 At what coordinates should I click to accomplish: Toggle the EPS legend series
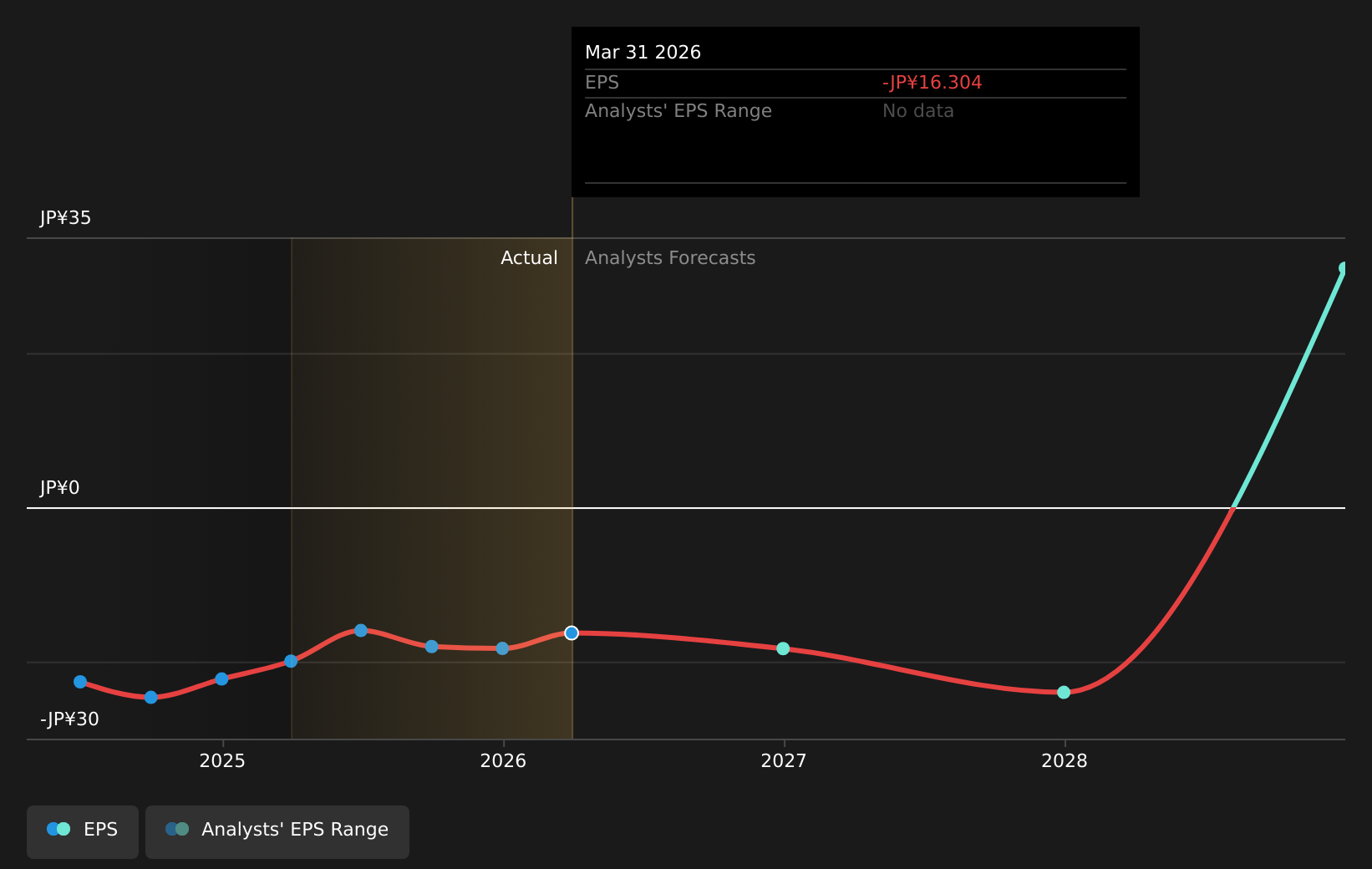(x=83, y=831)
